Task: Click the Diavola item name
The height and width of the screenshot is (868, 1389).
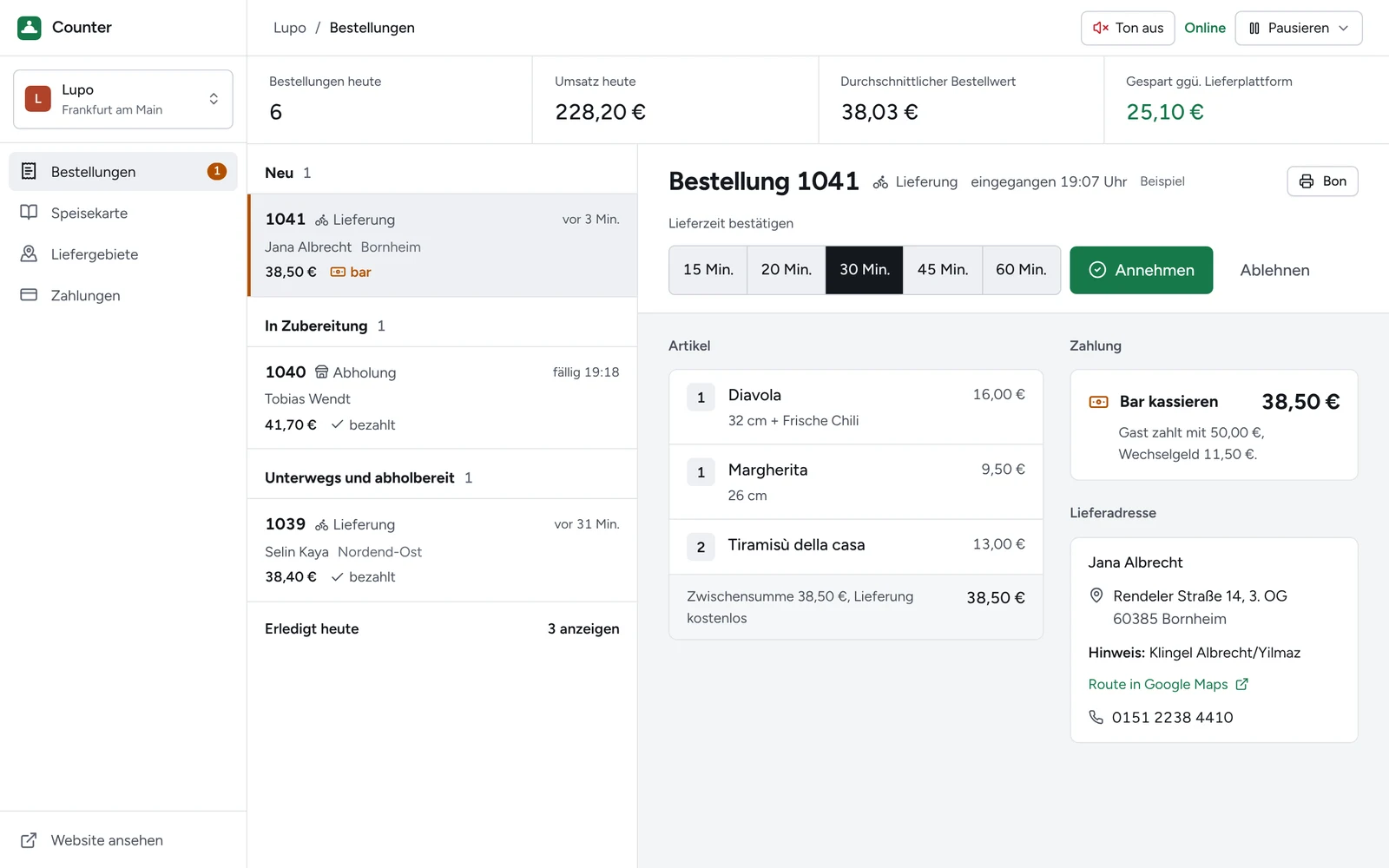Action: tap(754, 395)
